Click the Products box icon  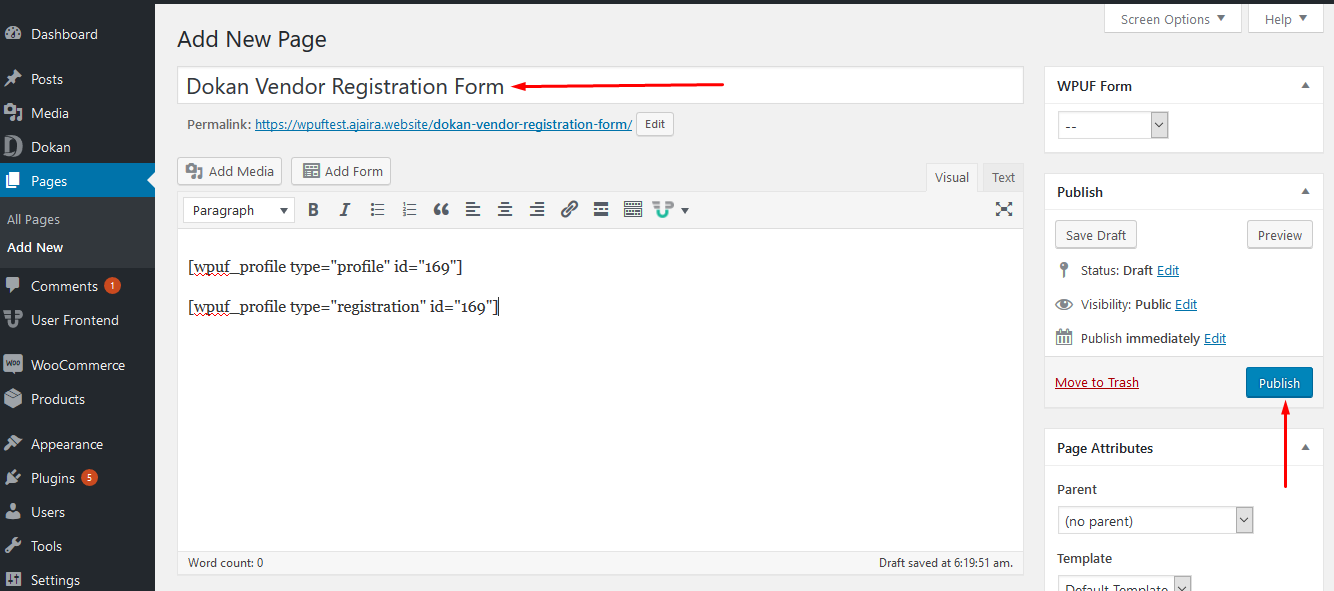click(x=13, y=399)
